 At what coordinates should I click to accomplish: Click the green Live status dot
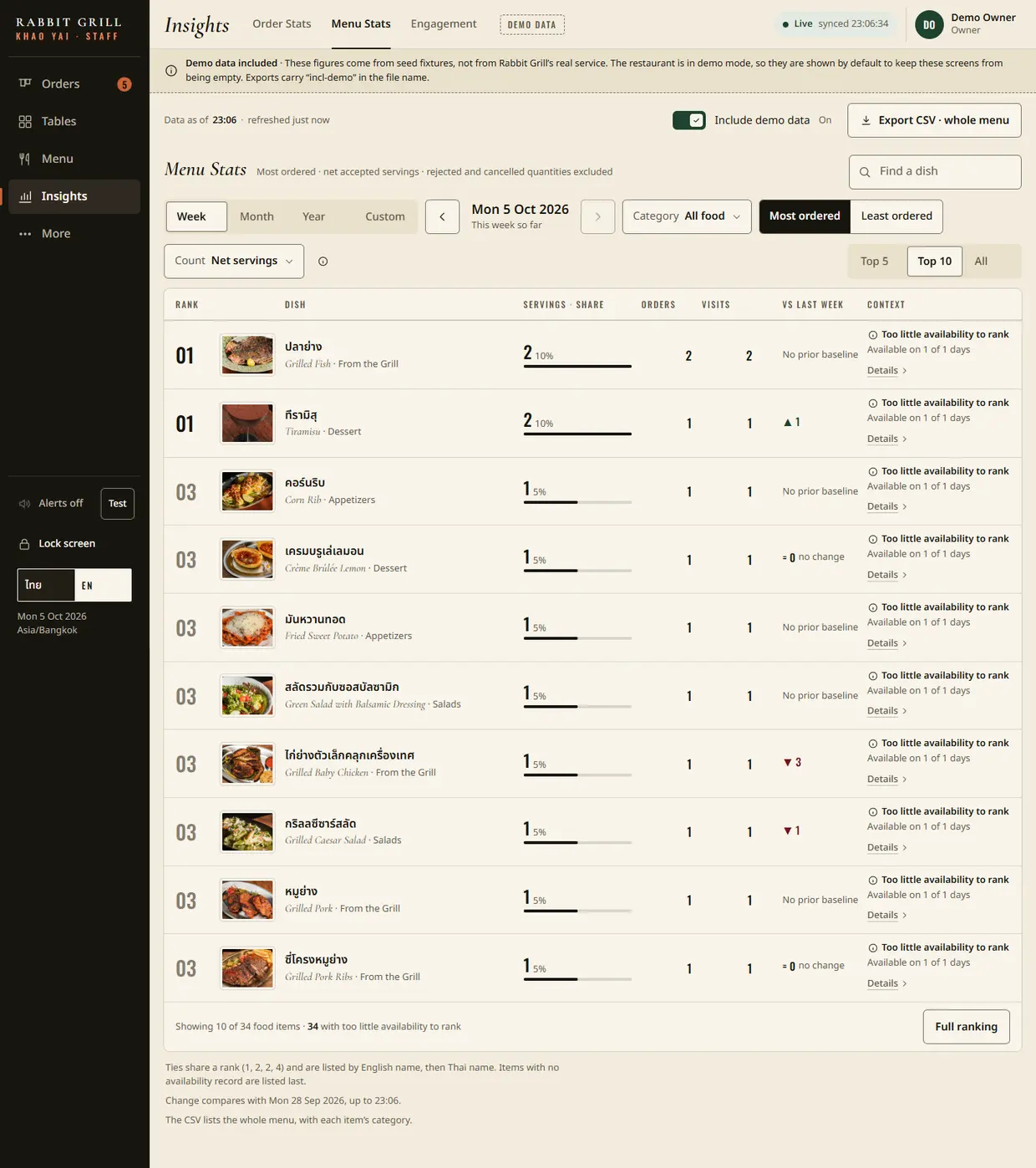point(785,24)
